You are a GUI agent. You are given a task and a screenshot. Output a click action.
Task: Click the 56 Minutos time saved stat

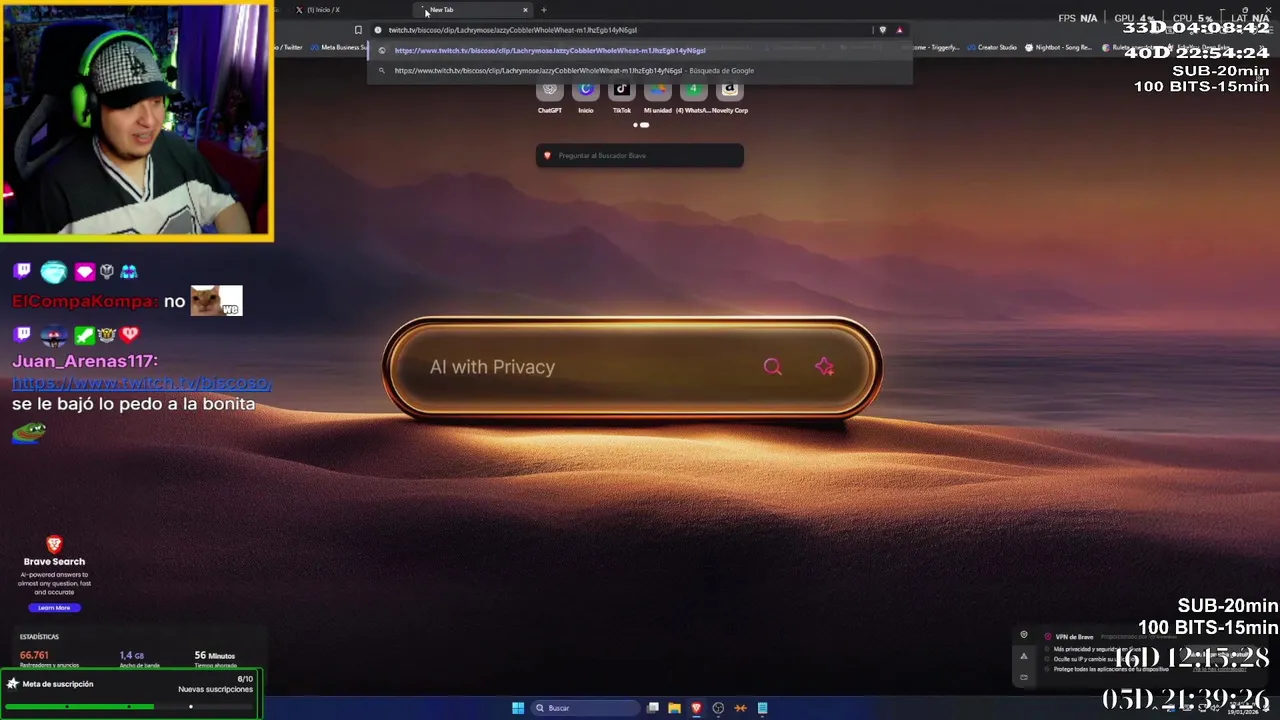point(214,656)
